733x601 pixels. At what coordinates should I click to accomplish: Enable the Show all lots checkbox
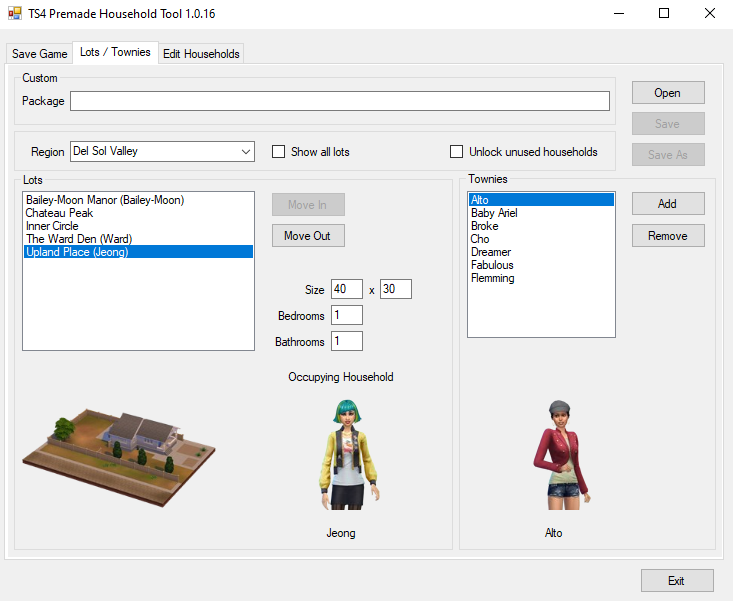279,152
